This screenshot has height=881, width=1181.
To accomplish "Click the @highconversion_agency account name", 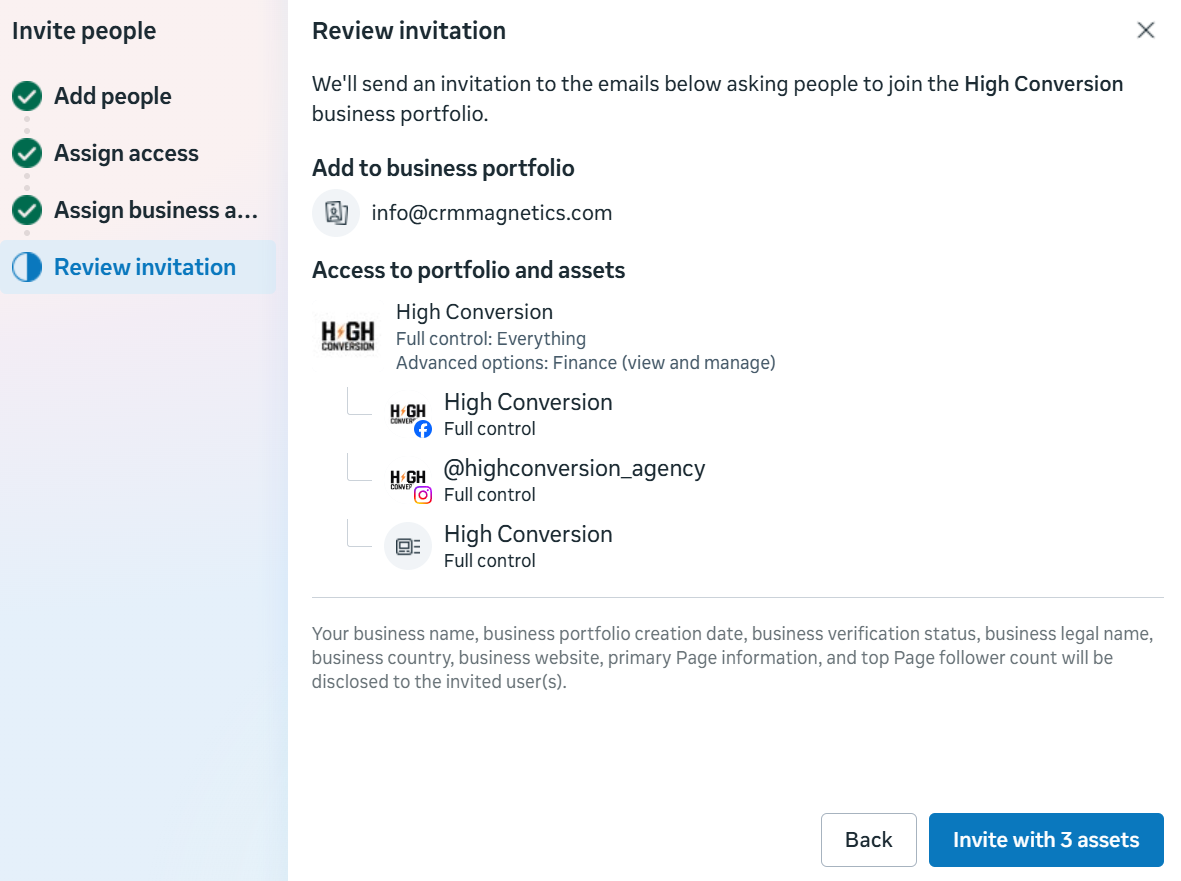I will (x=575, y=468).
